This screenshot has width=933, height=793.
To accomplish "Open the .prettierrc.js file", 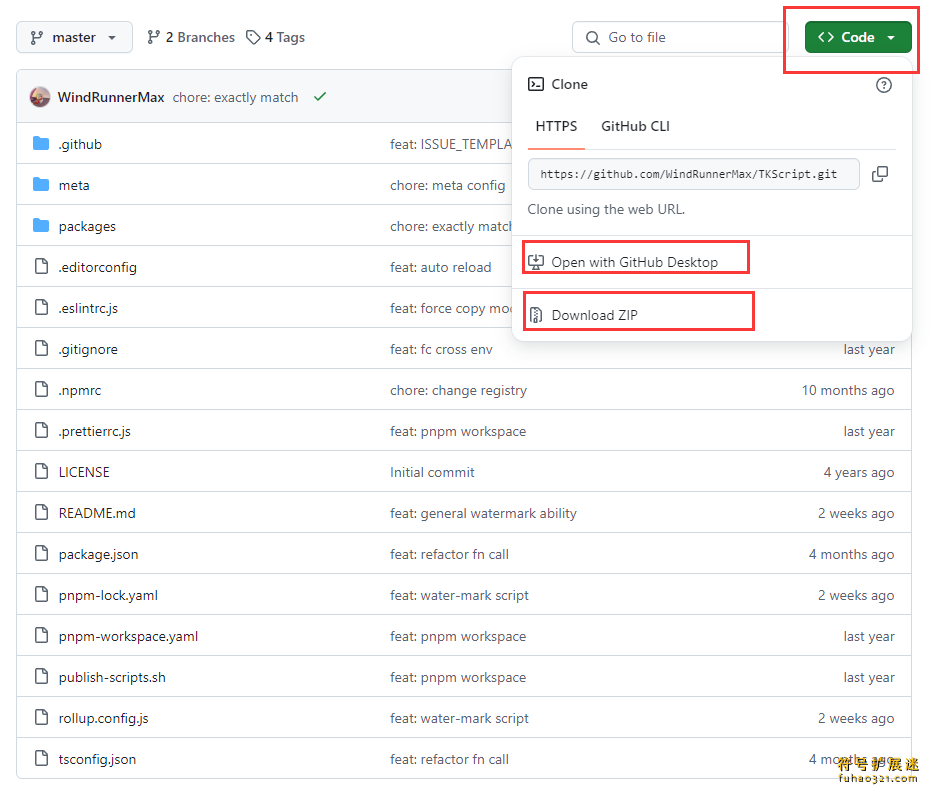I will [95, 432].
